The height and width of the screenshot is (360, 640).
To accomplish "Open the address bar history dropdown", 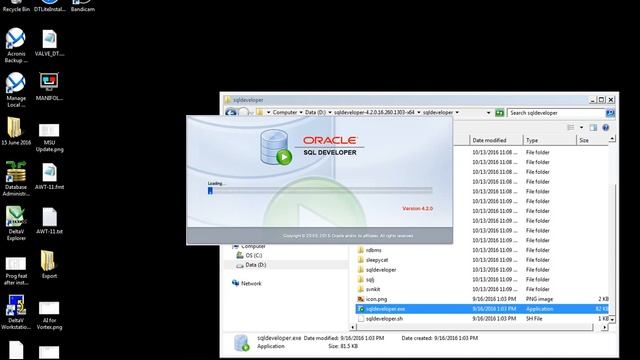I will click(488, 113).
